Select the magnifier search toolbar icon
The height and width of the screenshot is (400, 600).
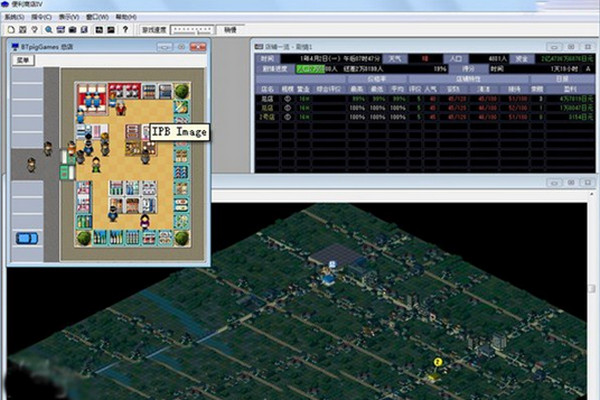[x=49, y=29]
